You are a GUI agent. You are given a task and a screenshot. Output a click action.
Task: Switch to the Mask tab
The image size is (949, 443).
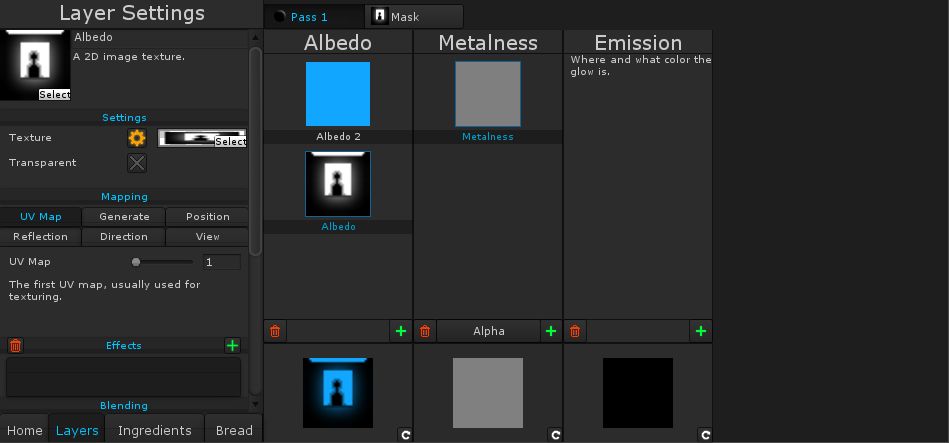[x=414, y=17]
